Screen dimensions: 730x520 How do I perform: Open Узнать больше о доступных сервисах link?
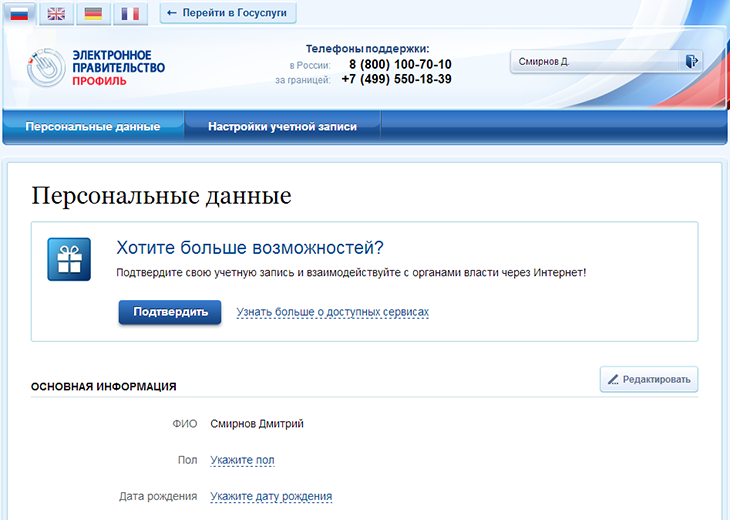click(332, 312)
